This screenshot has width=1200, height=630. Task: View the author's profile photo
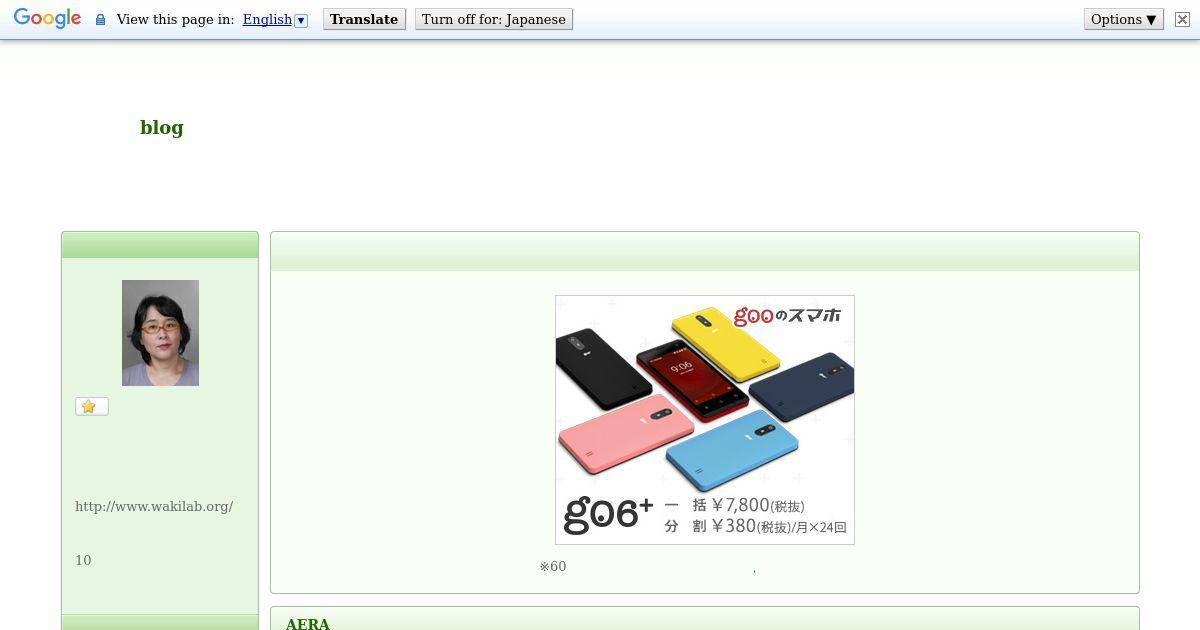160,333
